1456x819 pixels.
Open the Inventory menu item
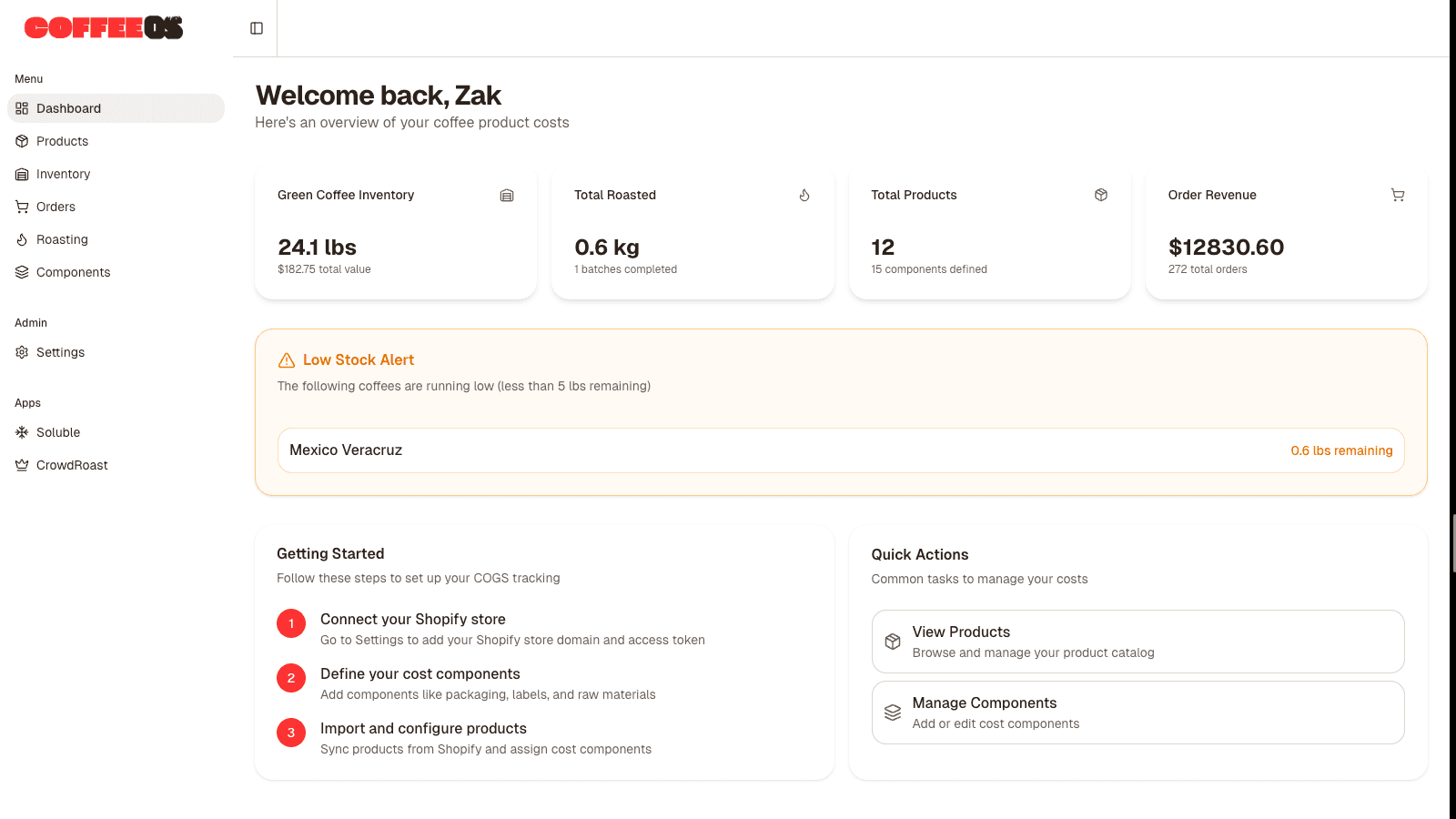[116, 174]
